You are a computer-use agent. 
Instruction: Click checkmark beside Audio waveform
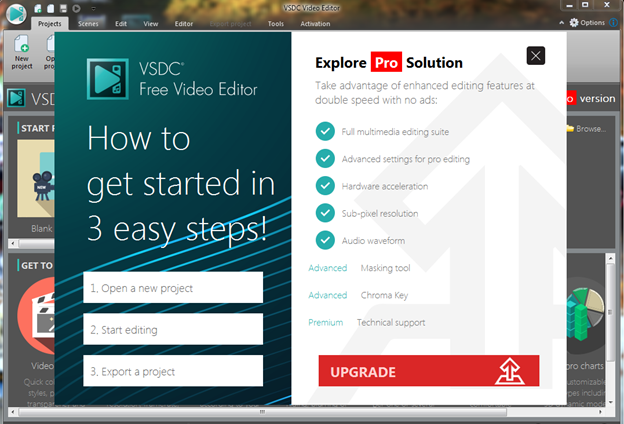325,240
